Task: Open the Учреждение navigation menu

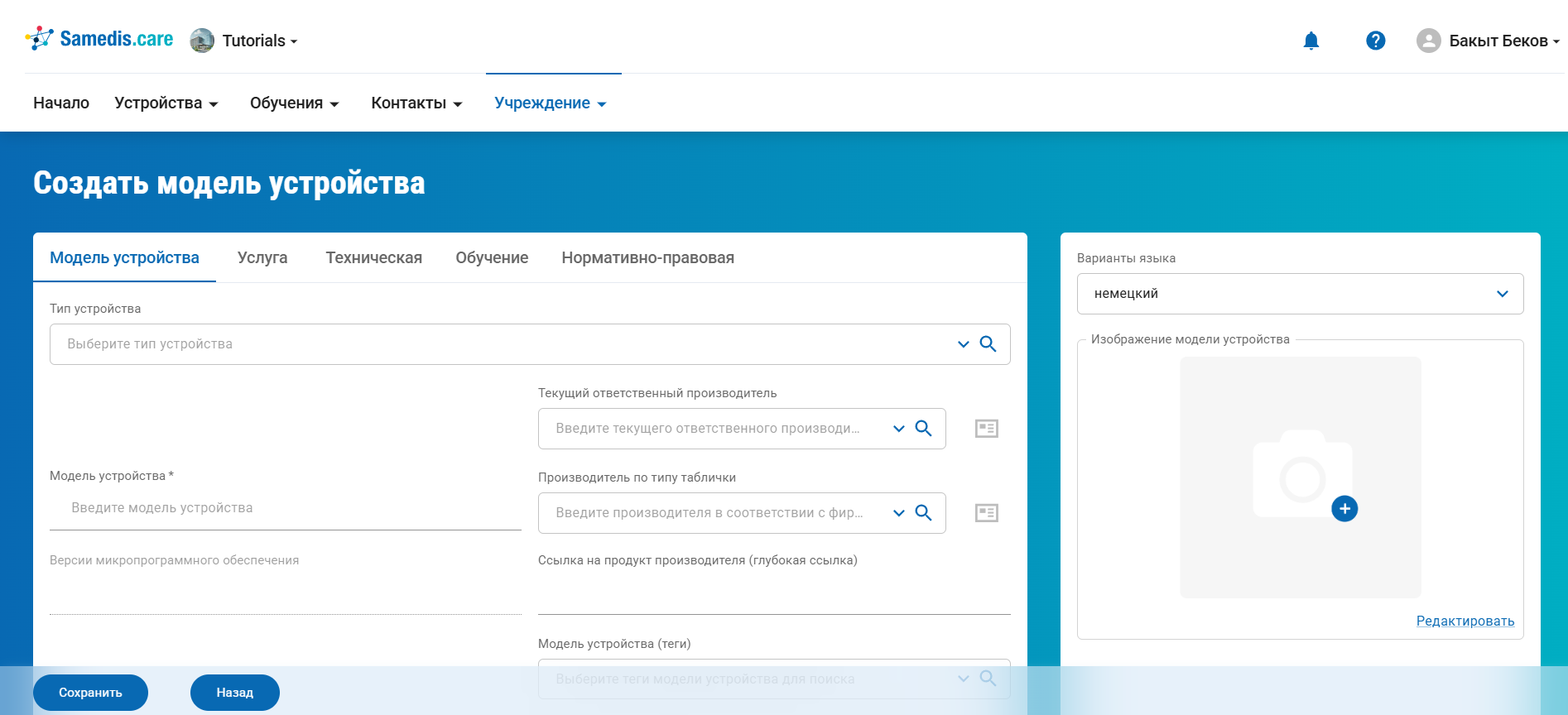Action: click(550, 103)
